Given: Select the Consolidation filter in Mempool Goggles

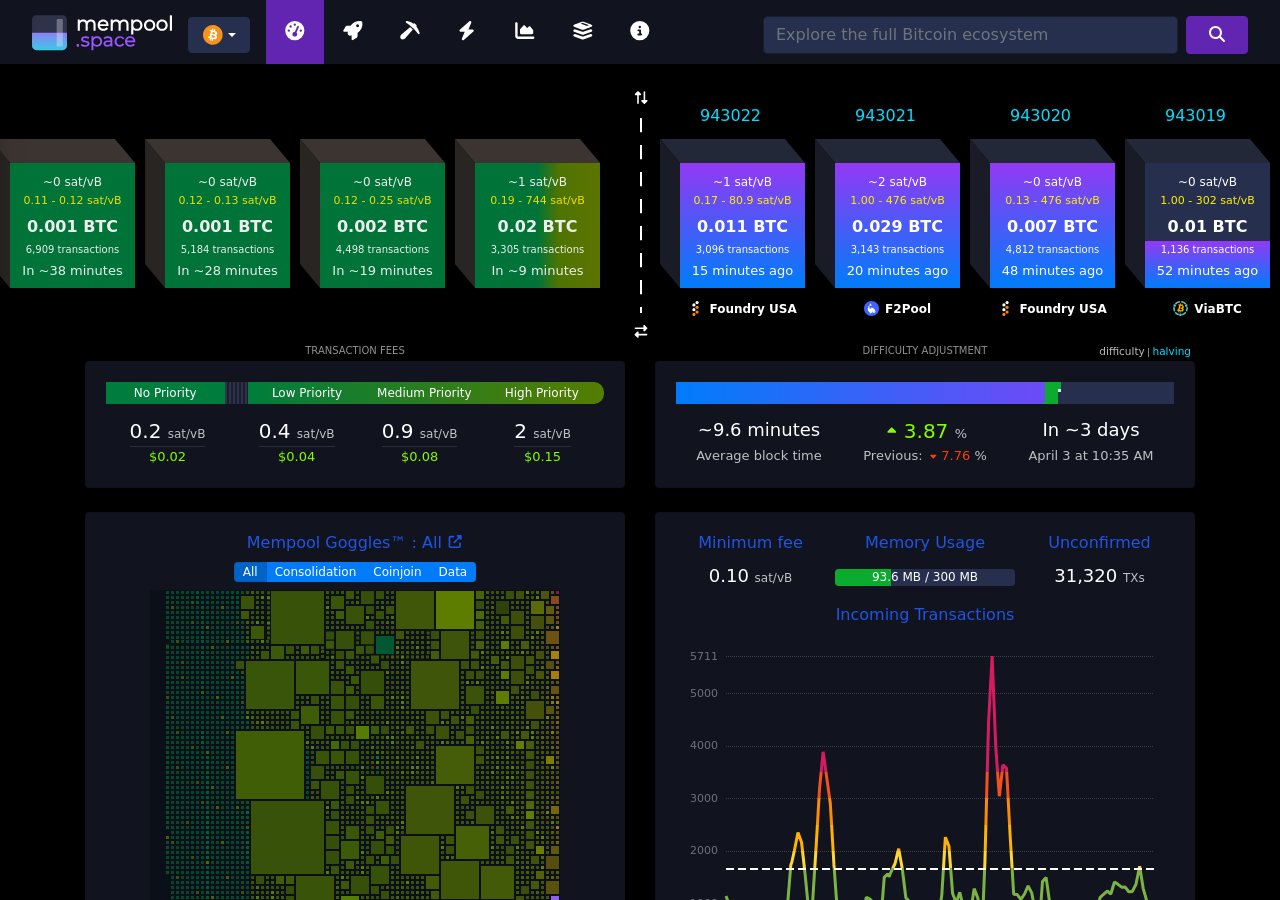Looking at the screenshot, I should [315, 571].
